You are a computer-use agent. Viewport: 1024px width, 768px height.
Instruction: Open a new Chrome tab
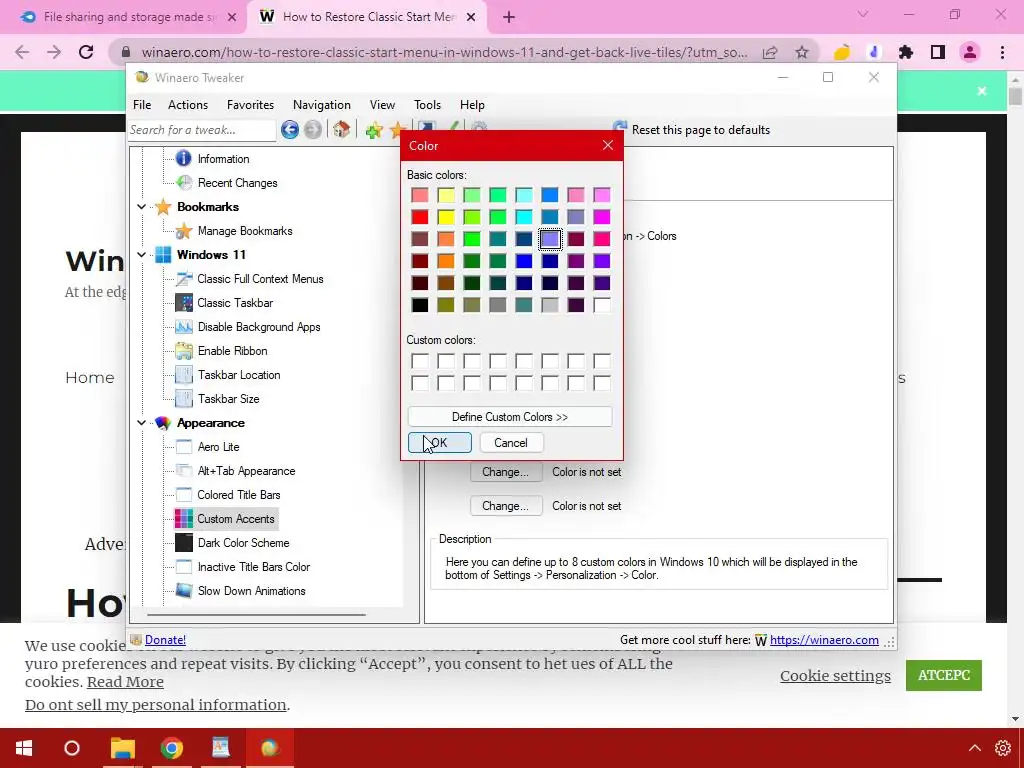(509, 17)
